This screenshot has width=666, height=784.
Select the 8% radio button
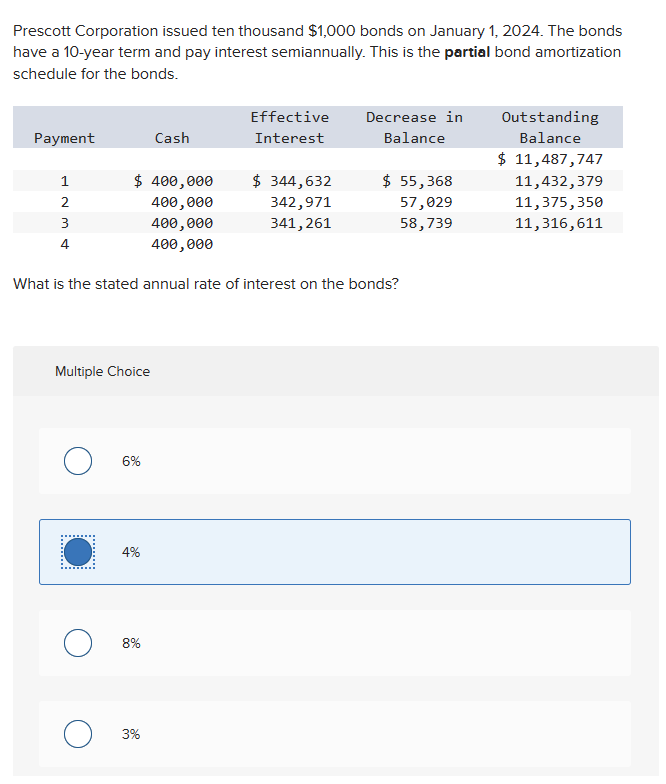[x=78, y=643]
